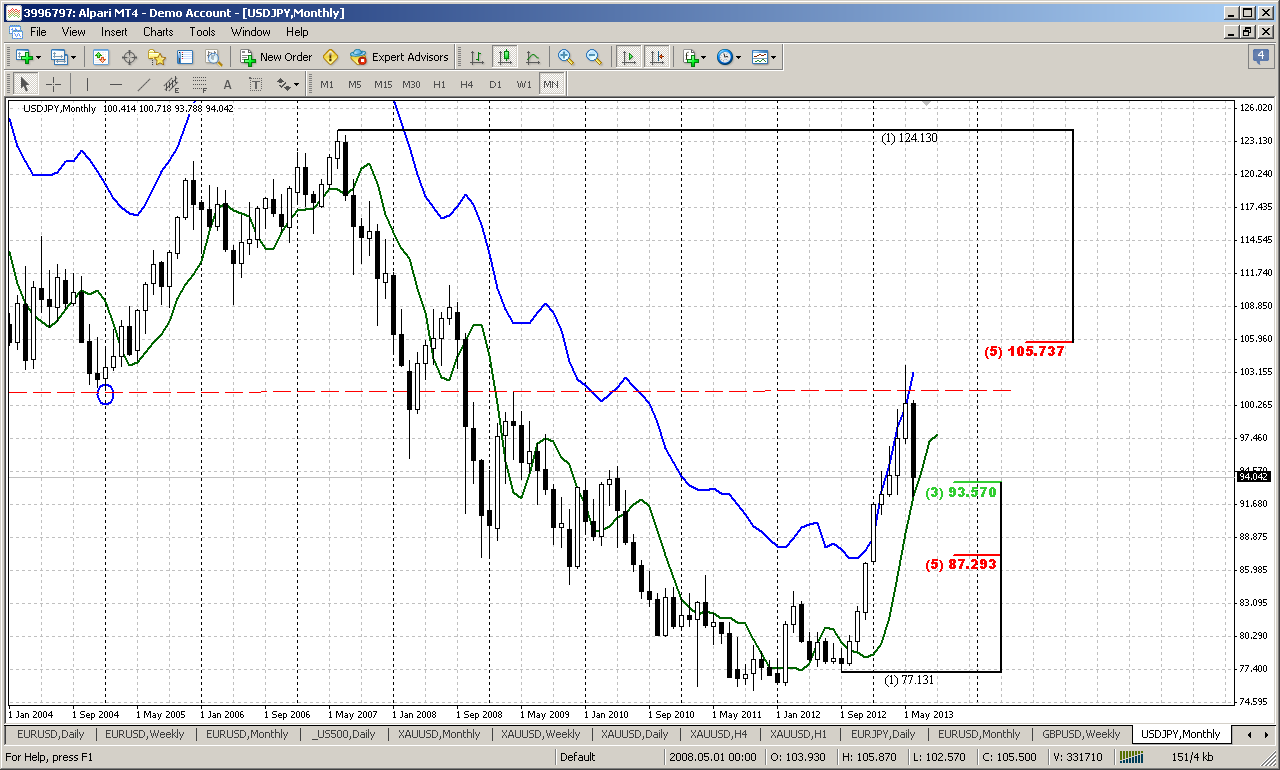Toggle Auto Scroll on the chart
Viewport: 1280px width, 770px height.
(630, 57)
